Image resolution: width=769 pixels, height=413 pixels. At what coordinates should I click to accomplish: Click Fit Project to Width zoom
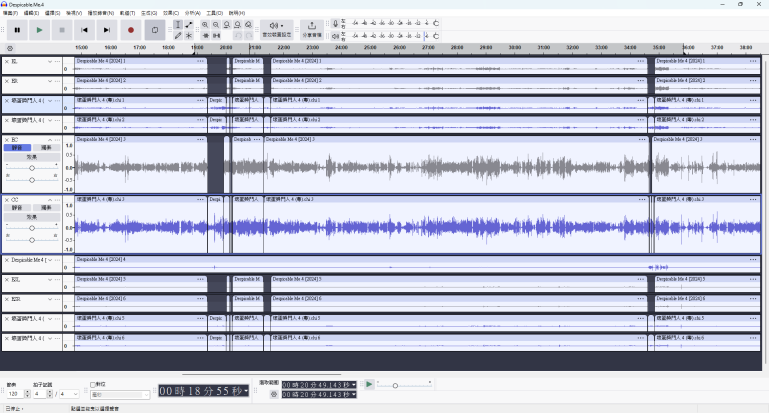(x=238, y=25)
